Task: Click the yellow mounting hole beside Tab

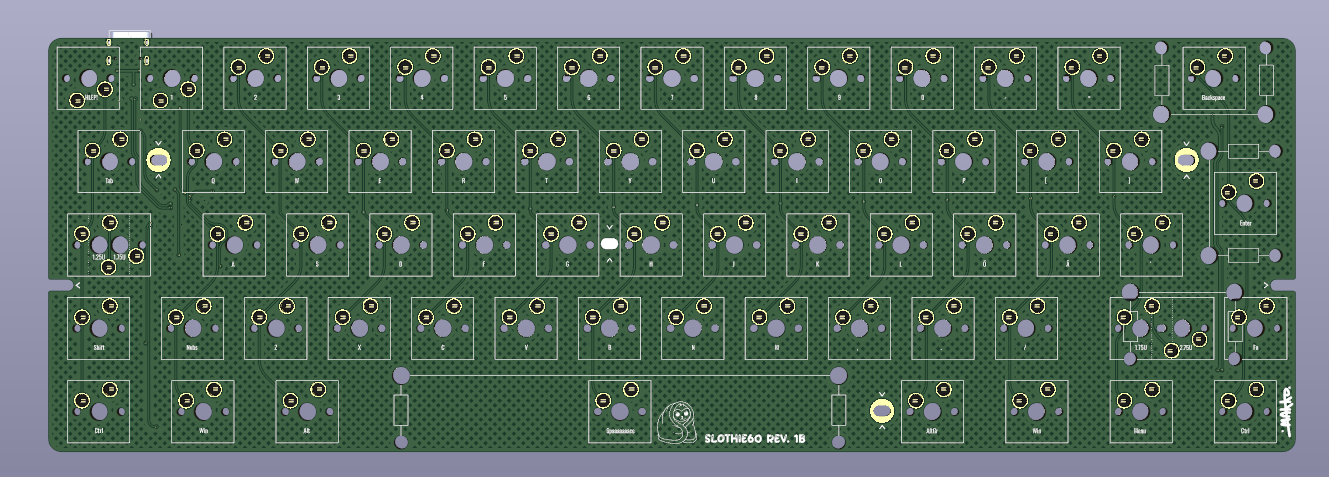Action: pos(158,160)
